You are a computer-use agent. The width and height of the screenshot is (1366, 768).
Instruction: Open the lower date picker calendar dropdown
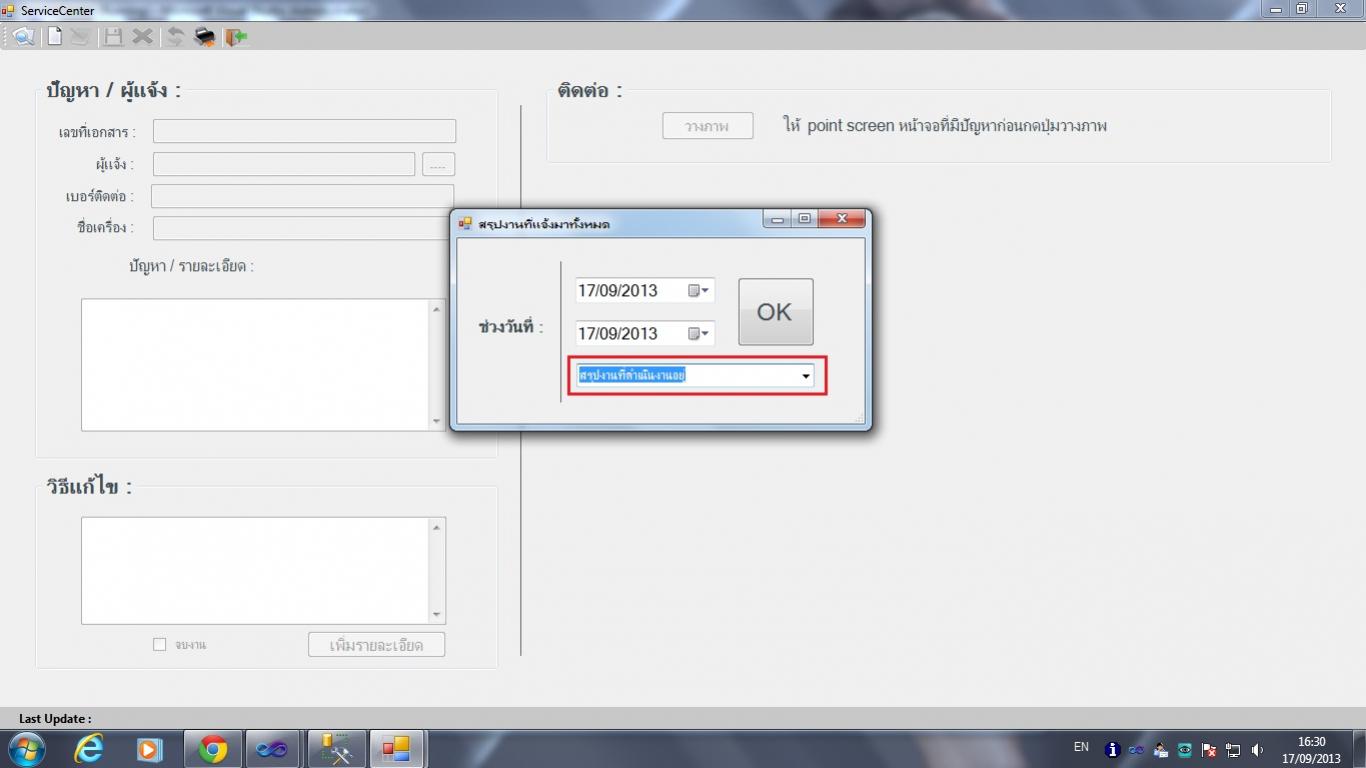(699, 334)
